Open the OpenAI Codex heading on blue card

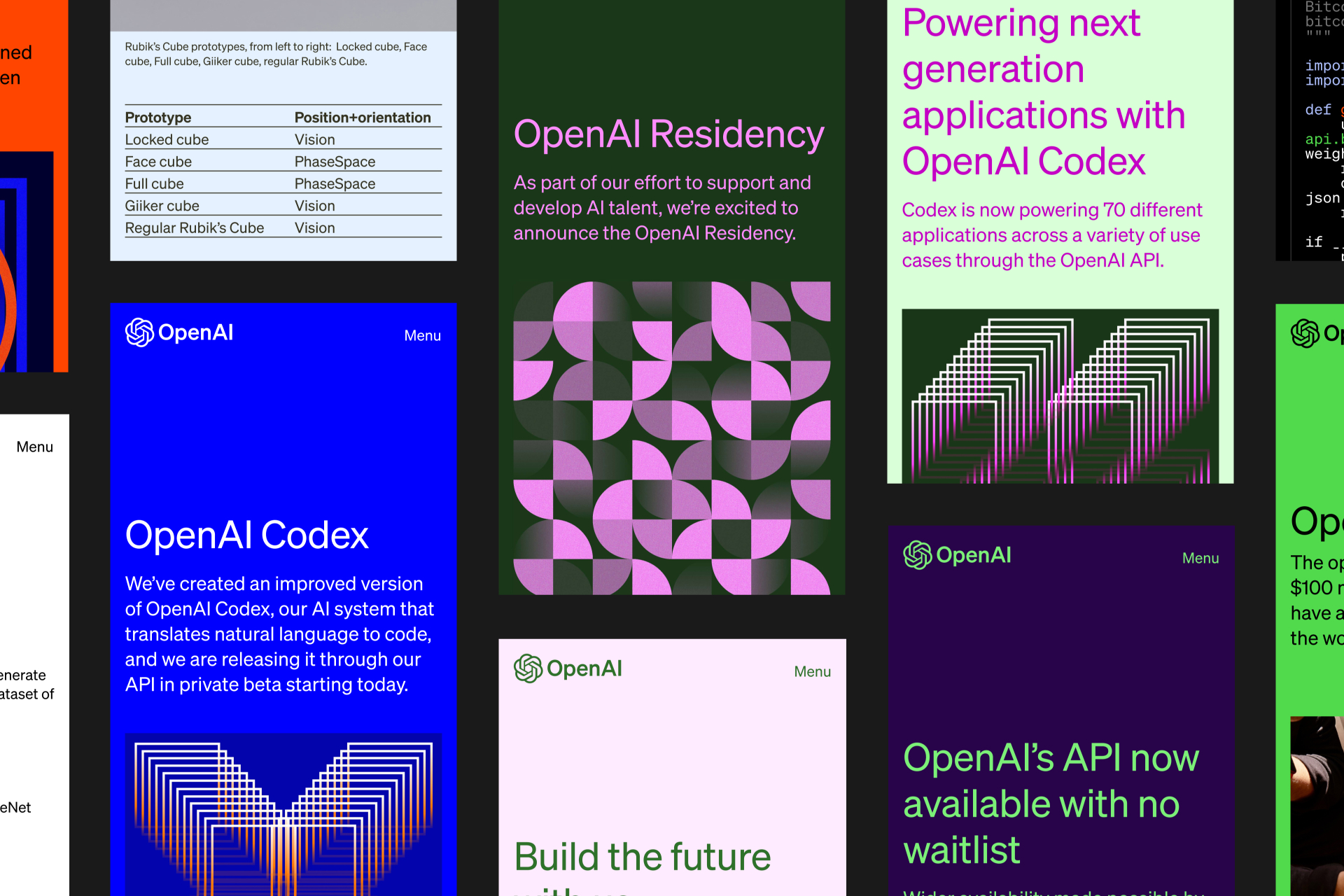[x=246, y=535]
